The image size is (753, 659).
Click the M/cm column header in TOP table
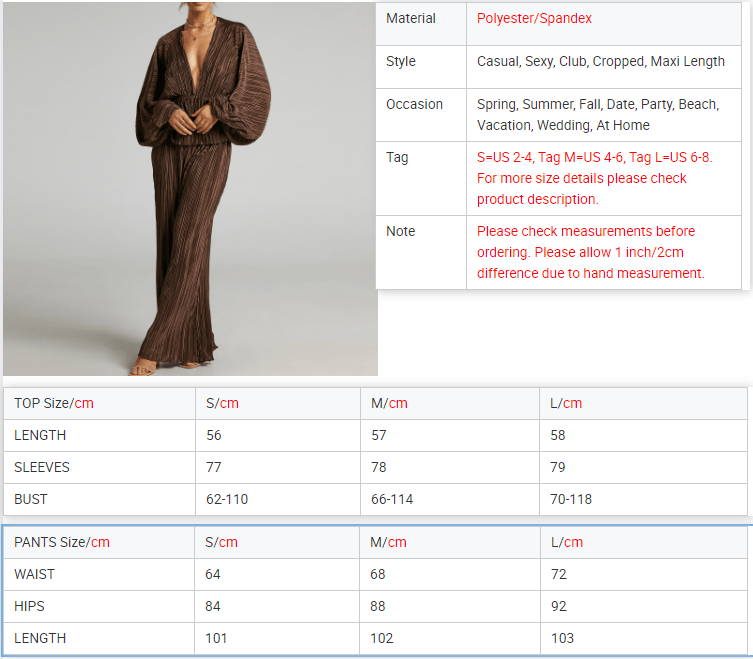(388, 404)
